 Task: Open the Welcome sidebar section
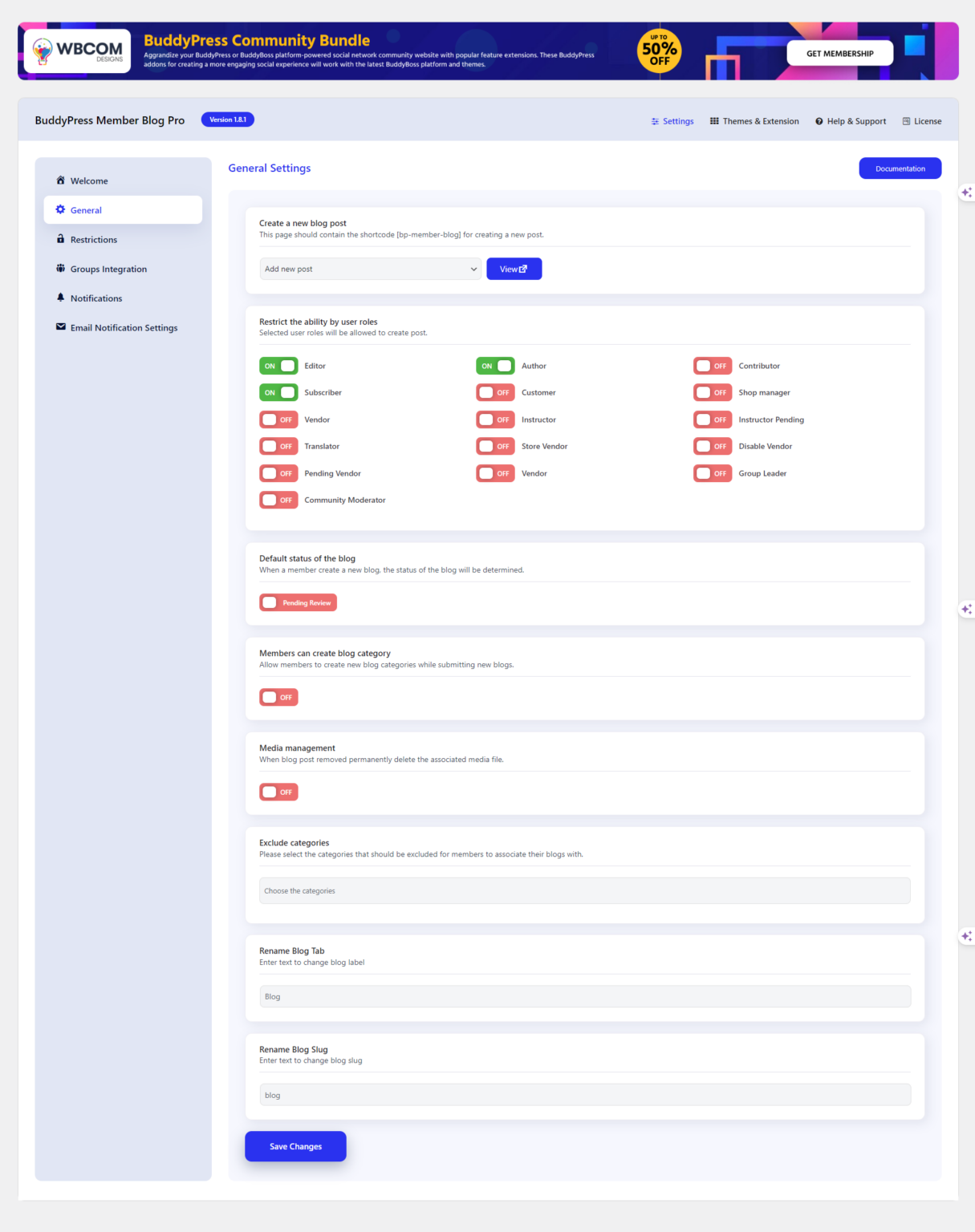87,180
